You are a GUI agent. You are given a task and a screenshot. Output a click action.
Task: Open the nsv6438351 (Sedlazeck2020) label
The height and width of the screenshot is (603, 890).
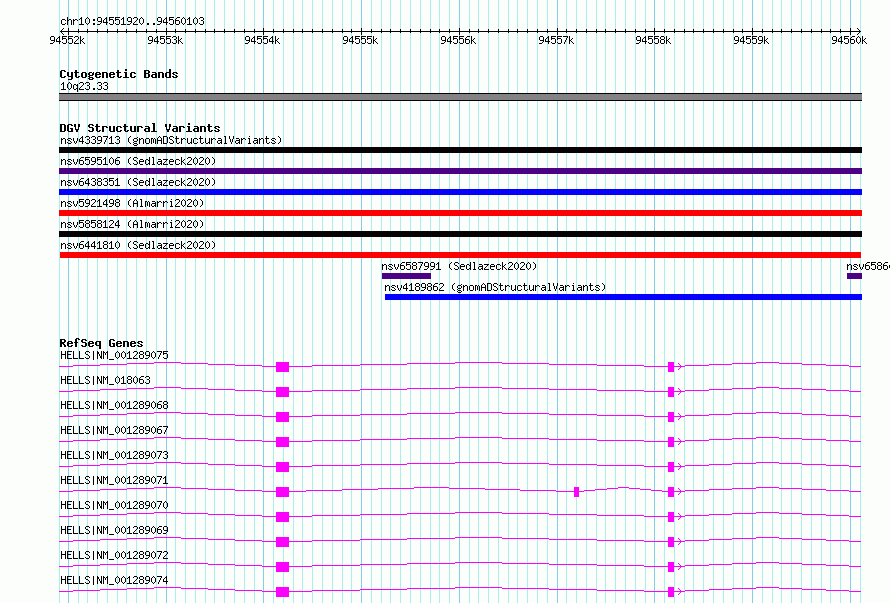point(138,182)
